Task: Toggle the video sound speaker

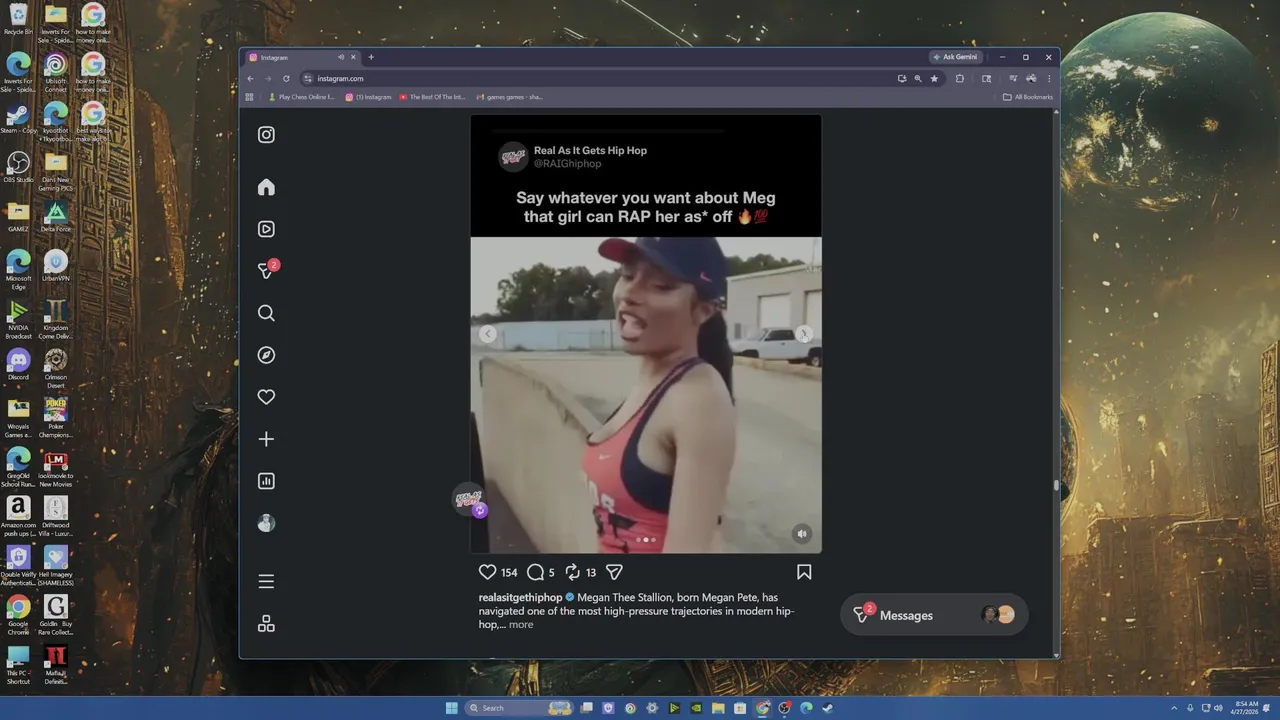Action: coord(801,534)
